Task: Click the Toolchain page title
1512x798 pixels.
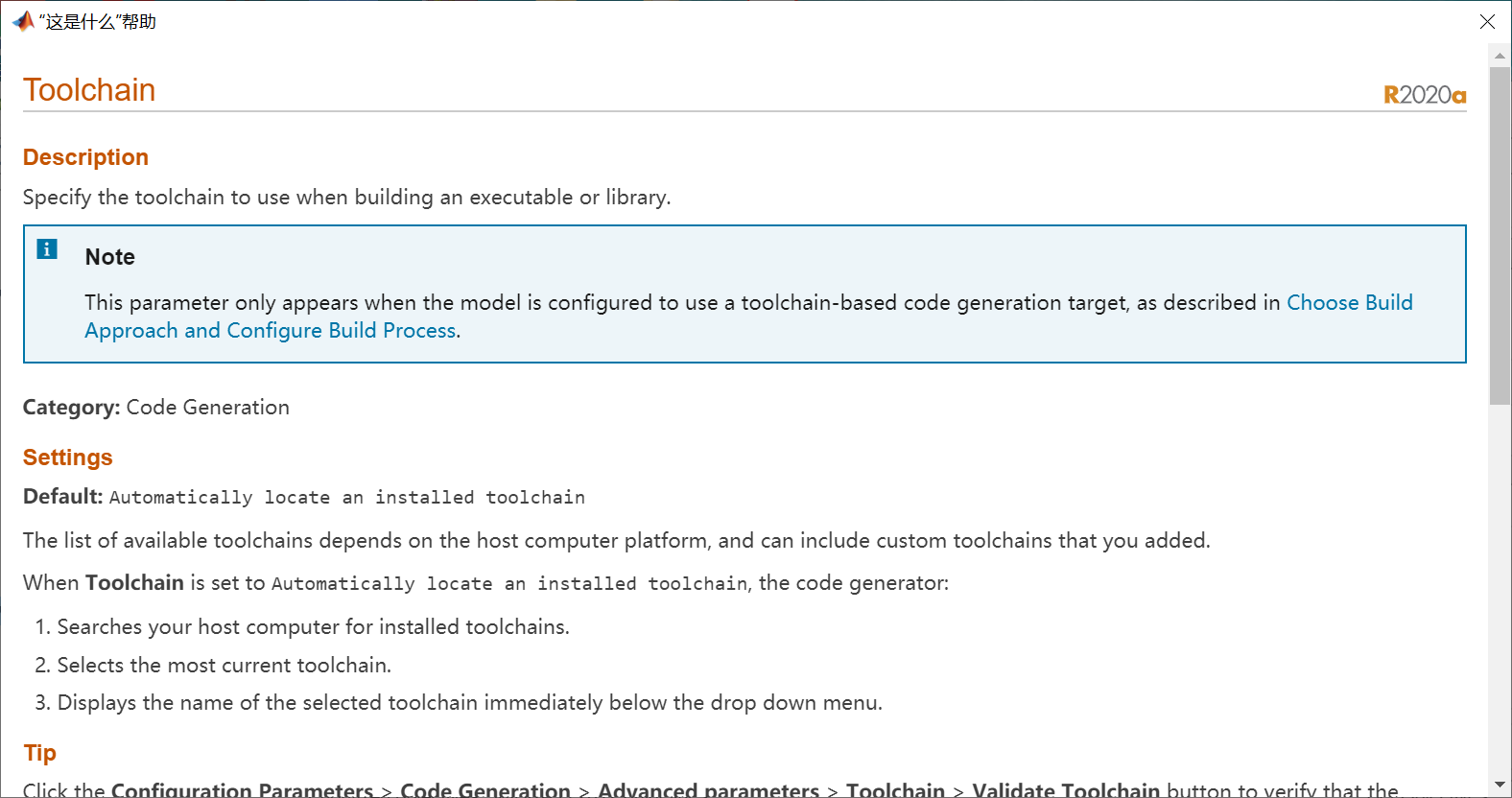Action: click(x=89, y=90)
